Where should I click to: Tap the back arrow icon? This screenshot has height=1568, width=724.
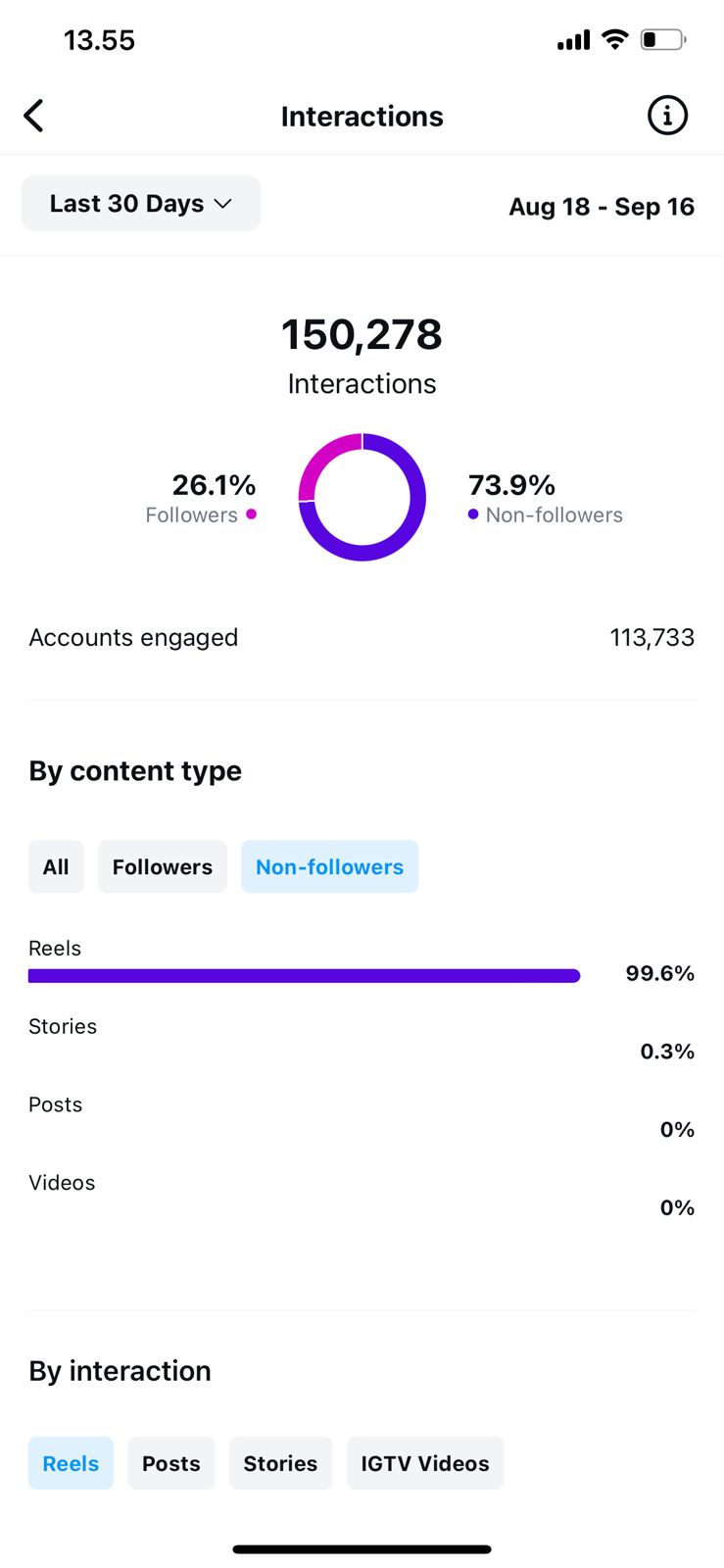tap(34, 116)
